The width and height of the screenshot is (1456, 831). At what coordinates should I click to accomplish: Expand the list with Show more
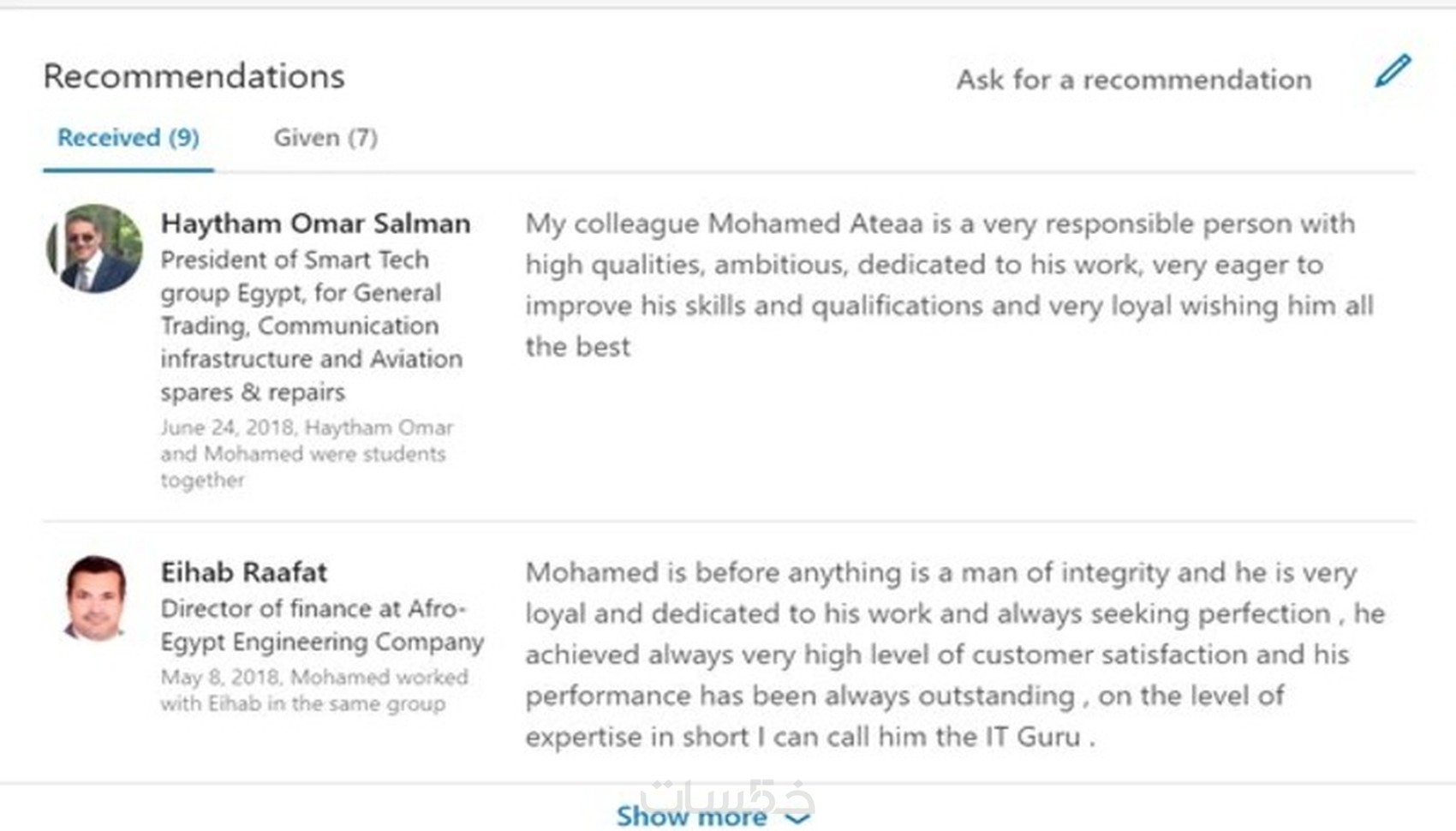pyautogui.click(x=691, y=816)
